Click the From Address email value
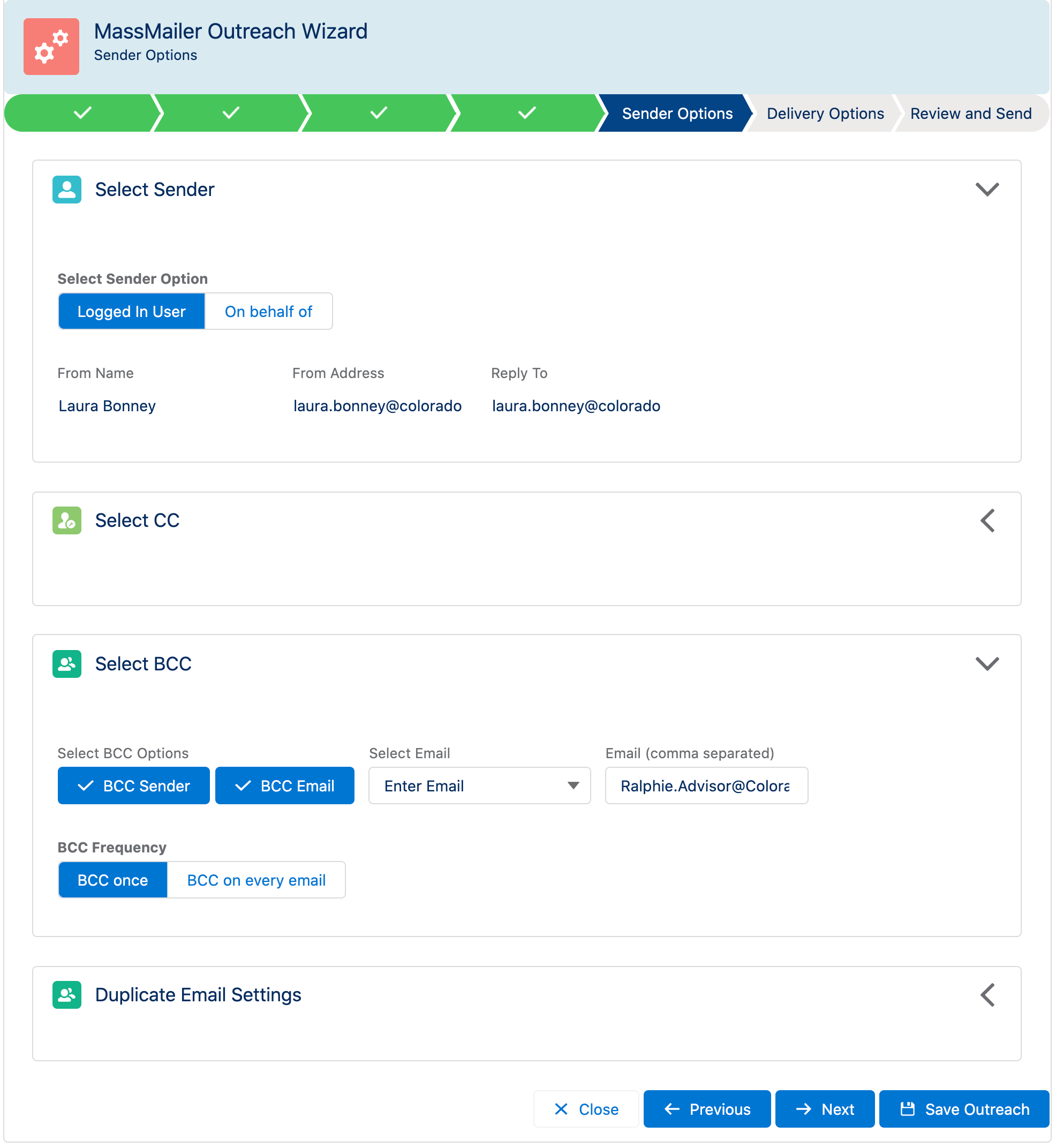Image resolution: width=1056 pixels, height=1148 pixels. click(378, 406)
